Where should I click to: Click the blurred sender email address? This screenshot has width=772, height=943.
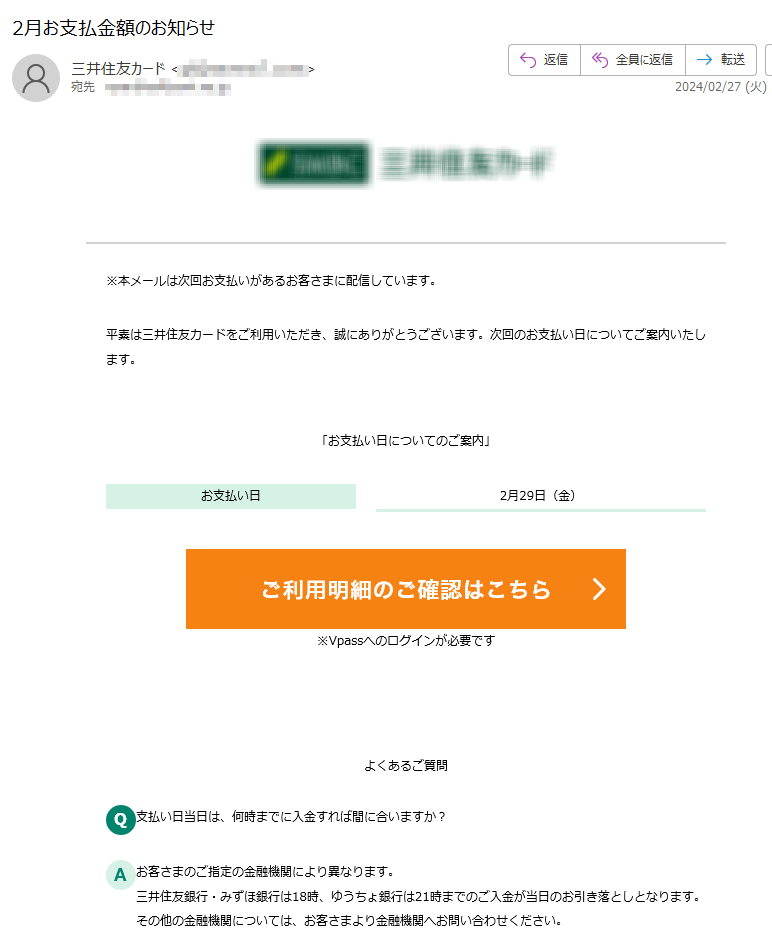click(245, 70)
